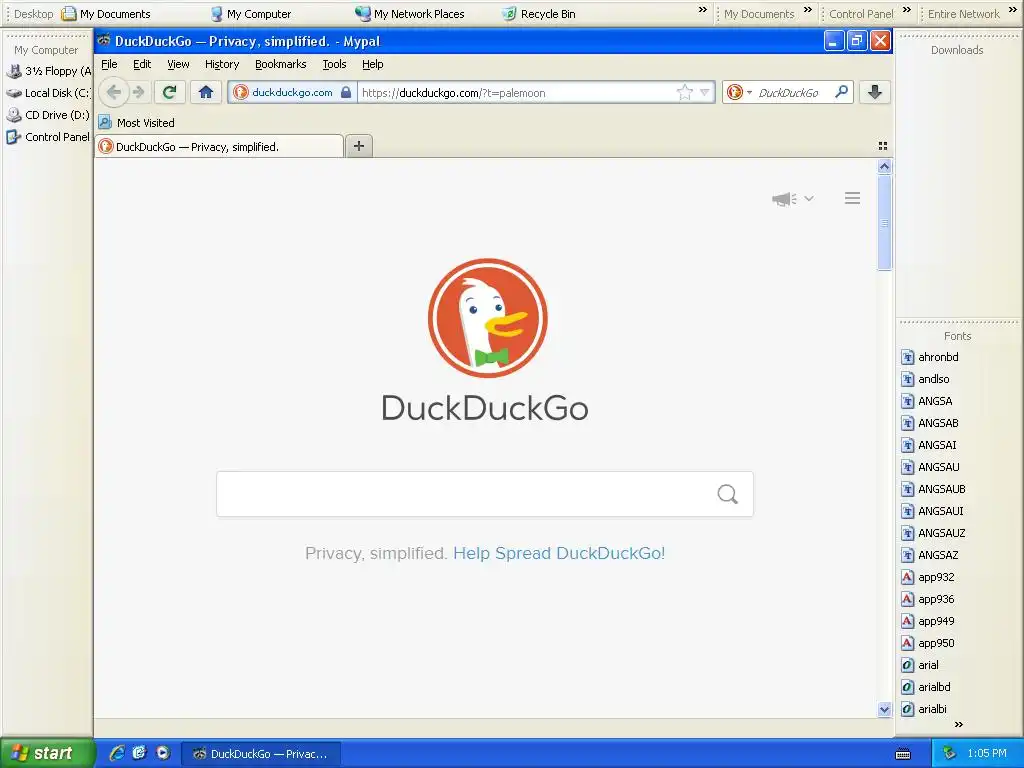Image resolution: width=1024 pixels, height=768 pixels.
Task: Open My Documents from Desktop toolbar
Action: tap(106, 14)
